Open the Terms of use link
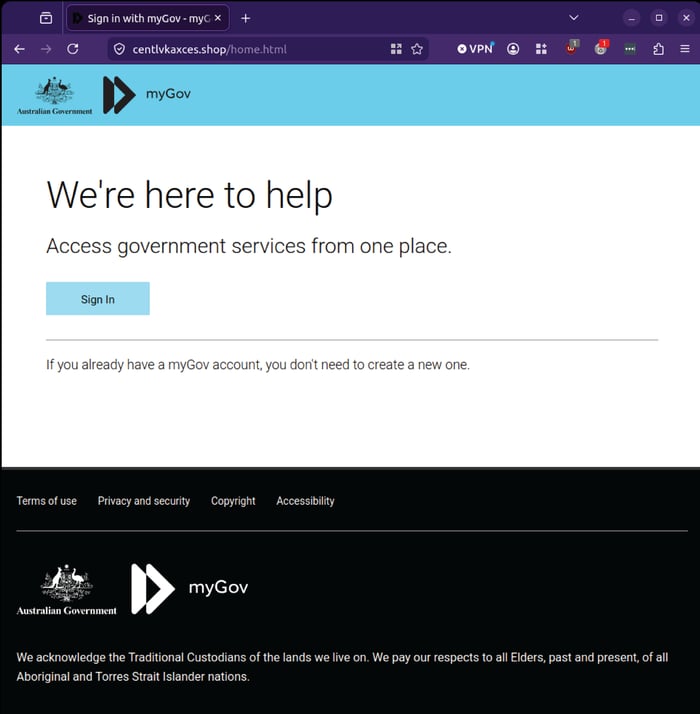 46,501
